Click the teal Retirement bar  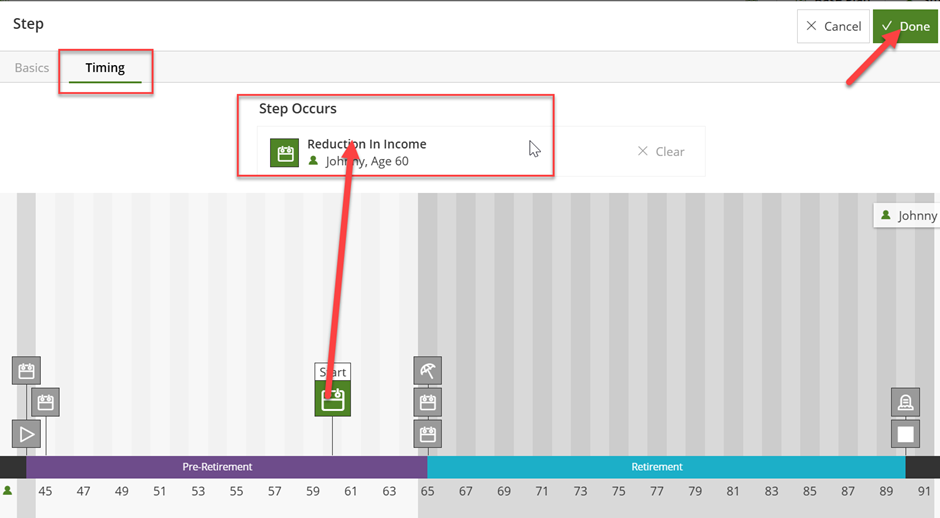[657, 467]
